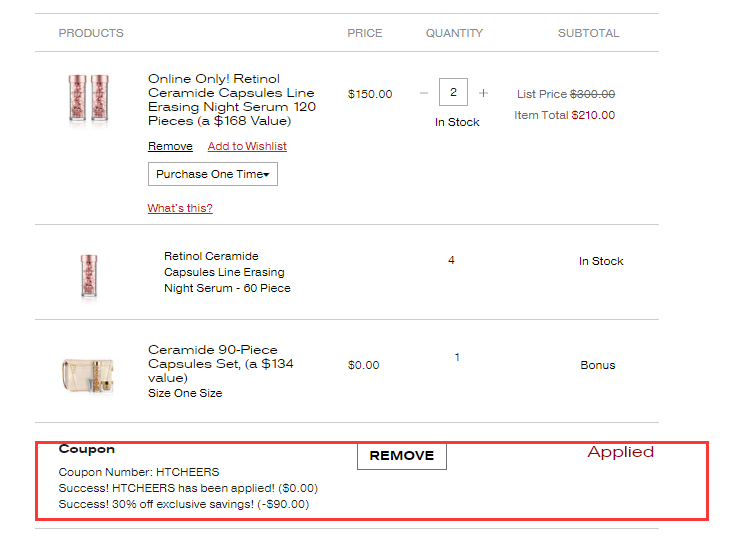Click the PRICE column header
Image resolution: width=732 pixels, height=536 pixels.
pos(365,33)
